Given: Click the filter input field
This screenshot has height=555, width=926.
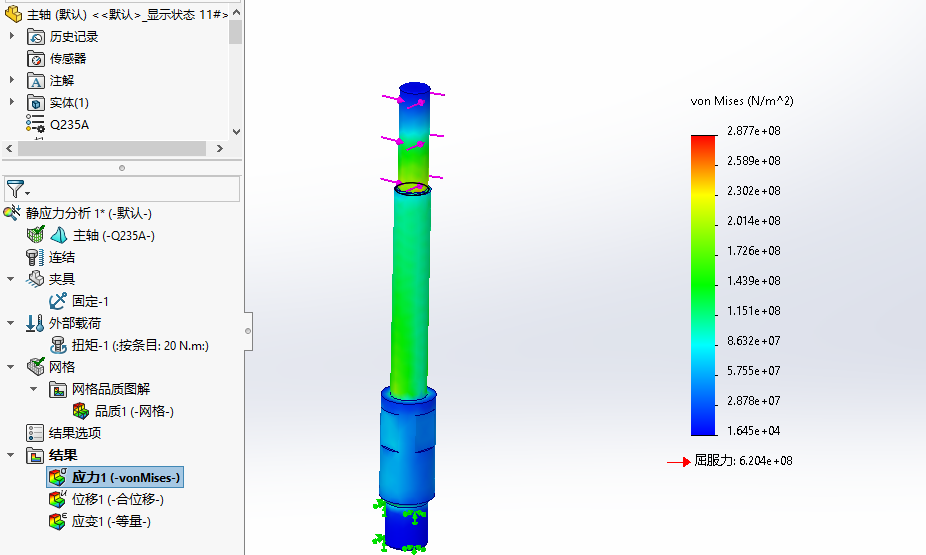Looking at the screenshot, I should pyautogui.click(x=122, y=189).
